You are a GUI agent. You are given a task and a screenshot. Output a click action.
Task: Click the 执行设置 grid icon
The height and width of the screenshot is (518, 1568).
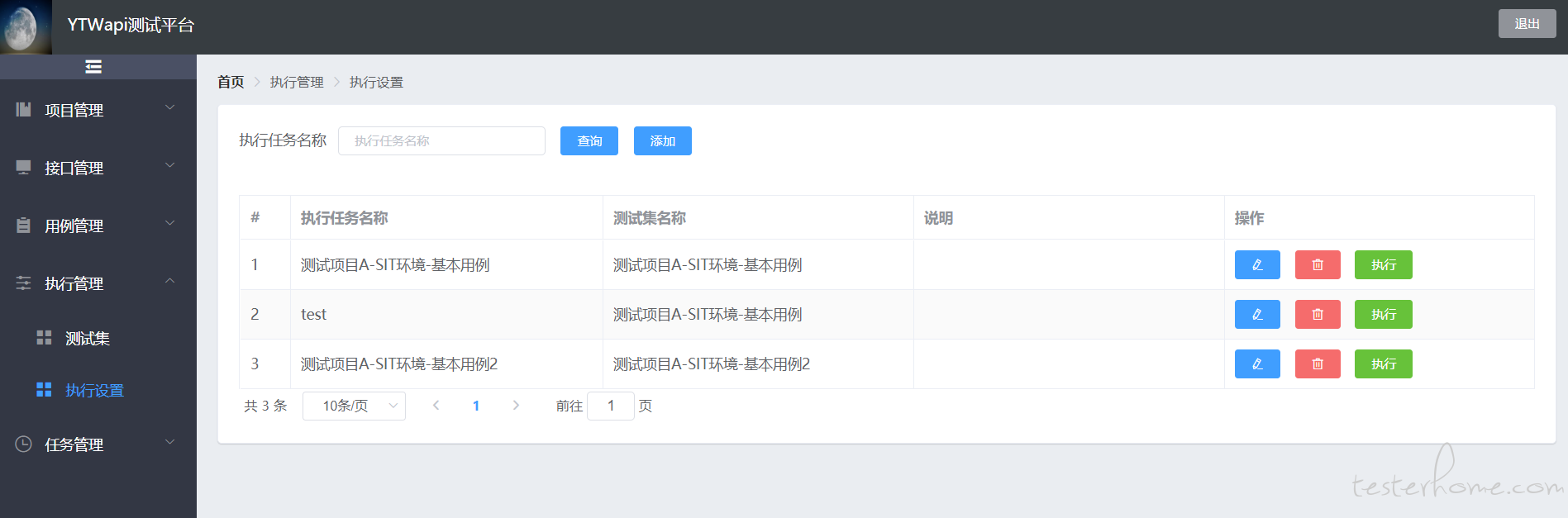pos(44,390)
